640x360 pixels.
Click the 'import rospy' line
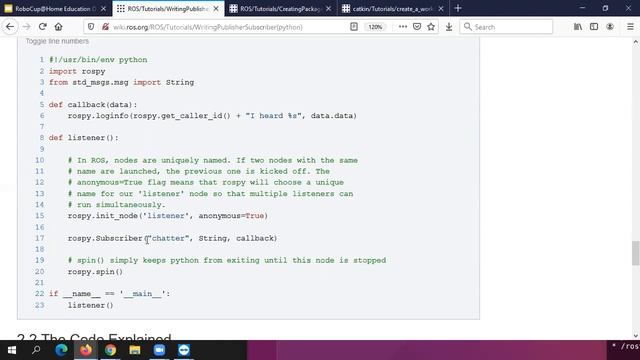(77, 71)
